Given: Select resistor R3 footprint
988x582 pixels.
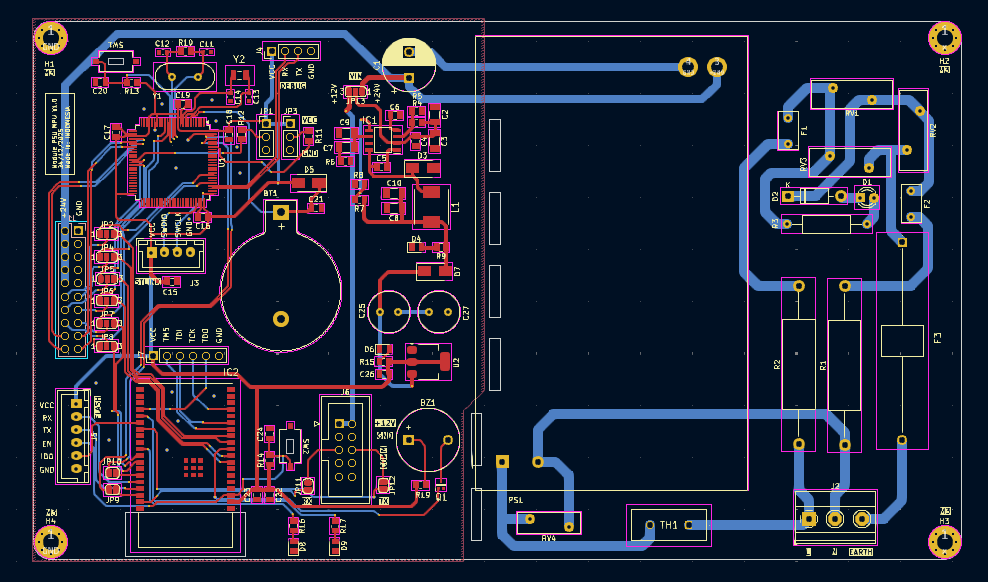Looking at the screenshot, I should pyautogui.click(x=827, y=224).
